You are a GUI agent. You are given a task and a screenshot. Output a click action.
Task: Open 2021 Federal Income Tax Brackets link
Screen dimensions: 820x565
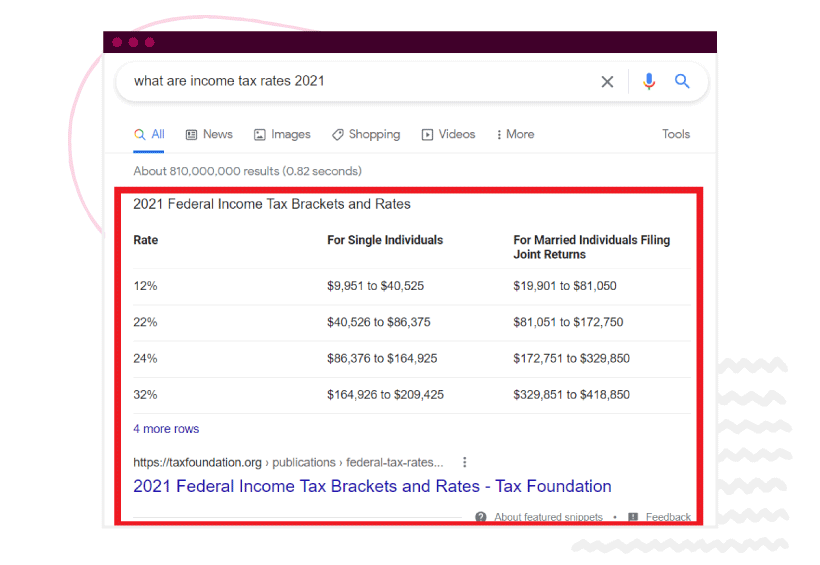pos(372,486)
